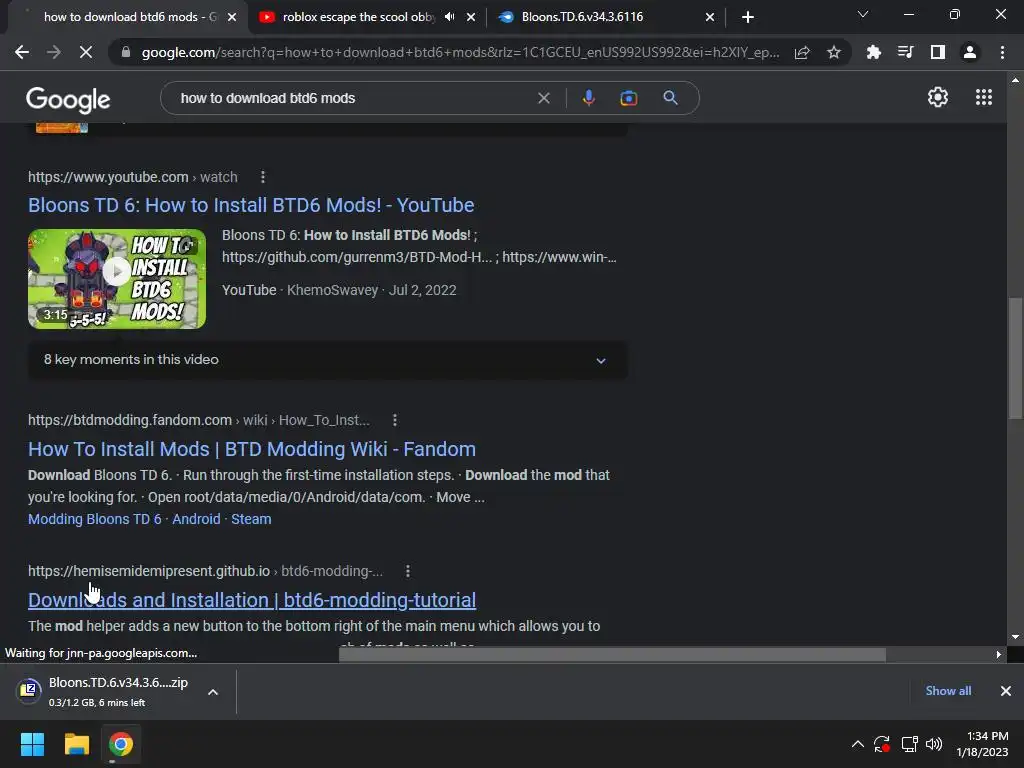Screen dimensions: 1024x768
Task: Open the Chrome three-dot menu
Action: pyautogui.click(x=1002, y=52)
